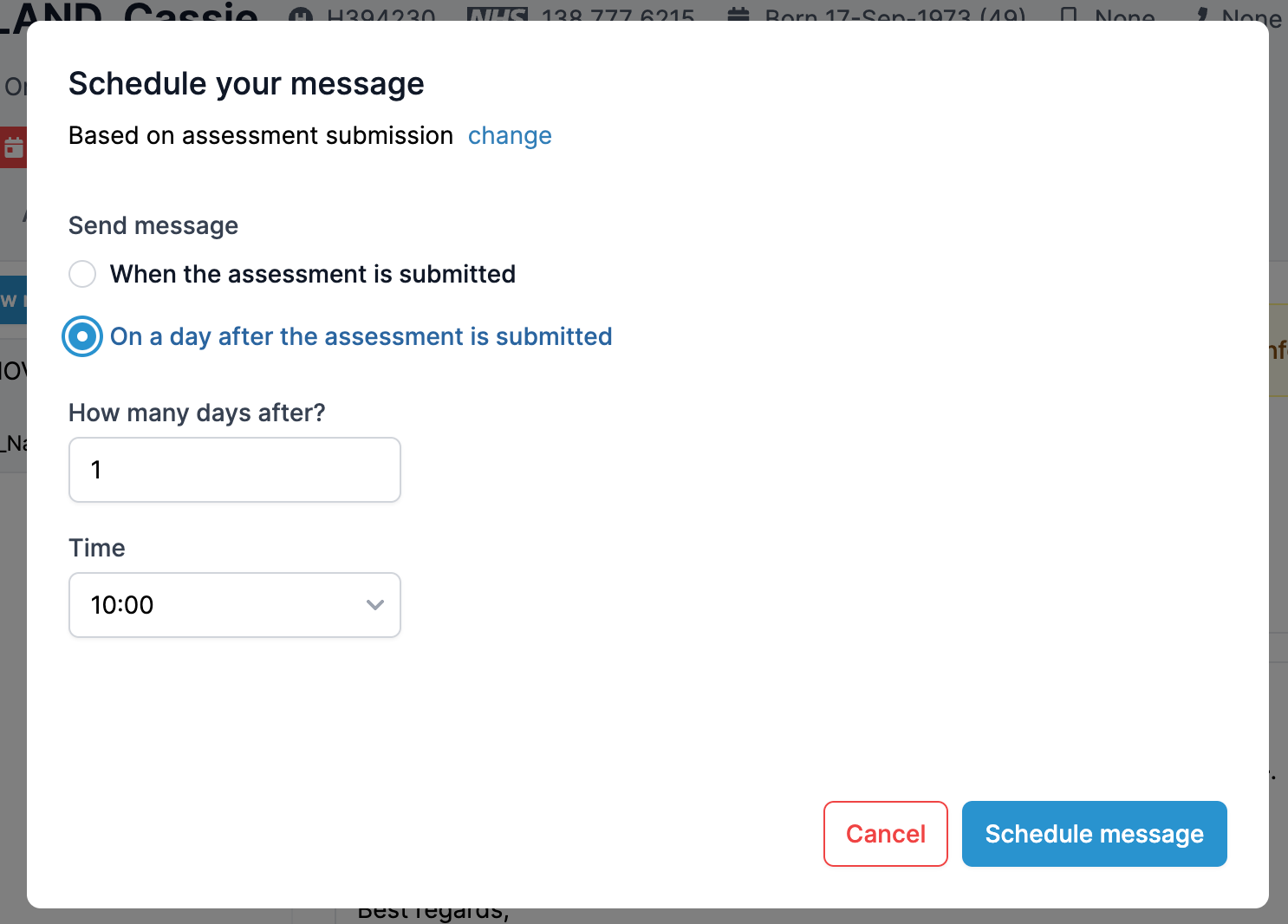Click the 'change' link

(510, 136)
